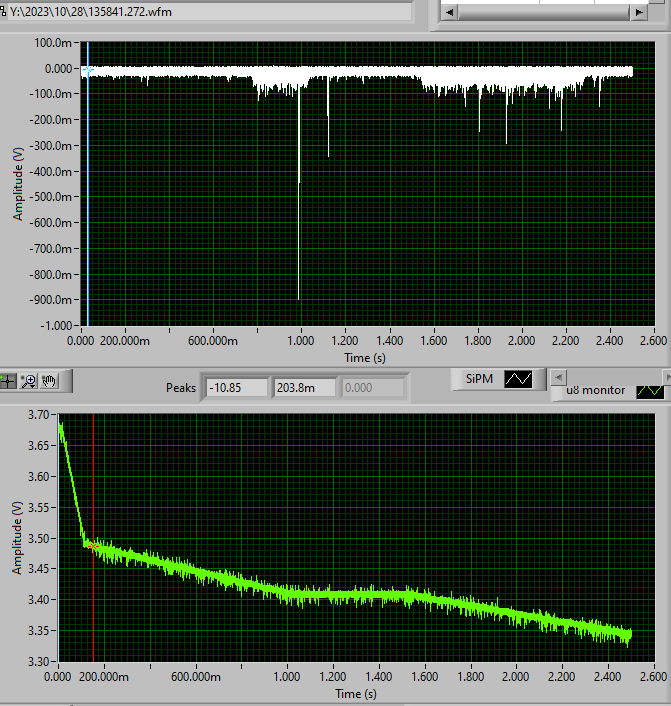The height and width of the screenshot is (706, 671).
Task: Click the 3.70 top y-axis value on lower graph
Action: 37,414
